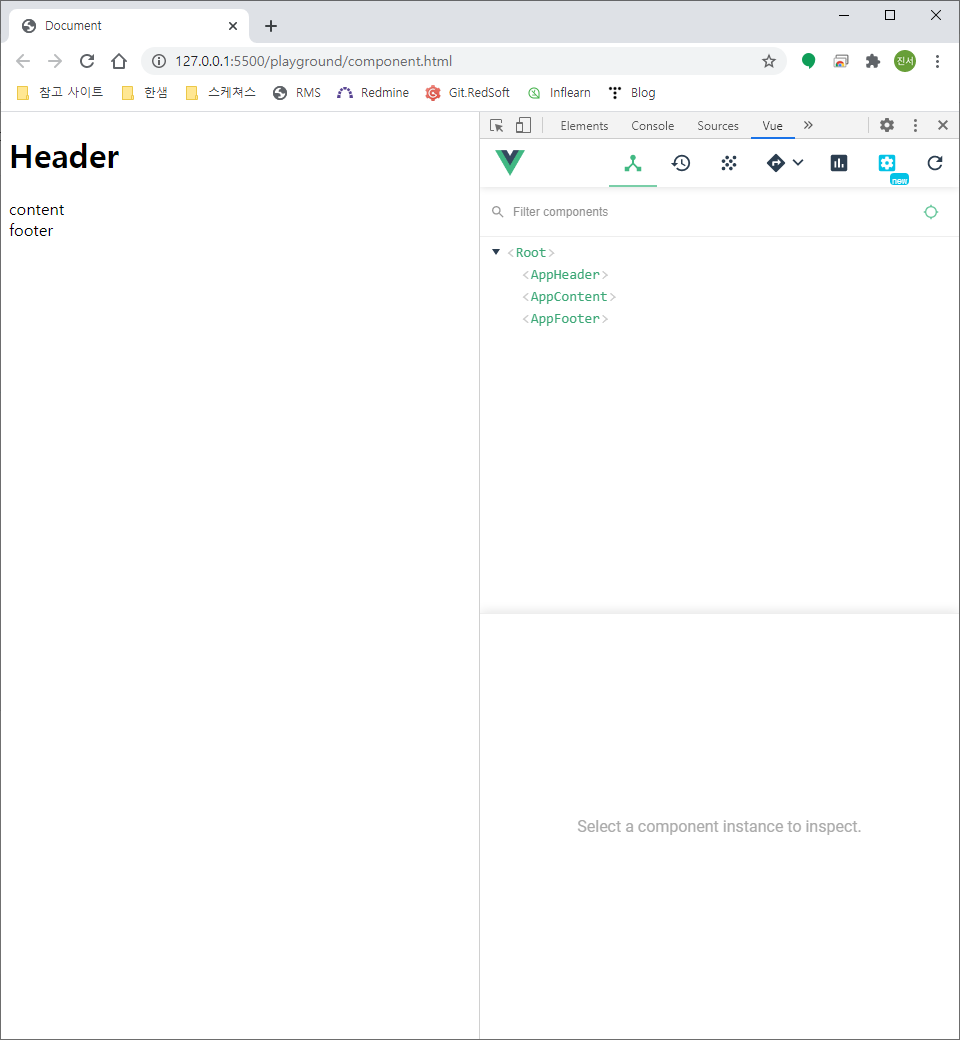Open the Git.RedSoft bookmark

468,93
